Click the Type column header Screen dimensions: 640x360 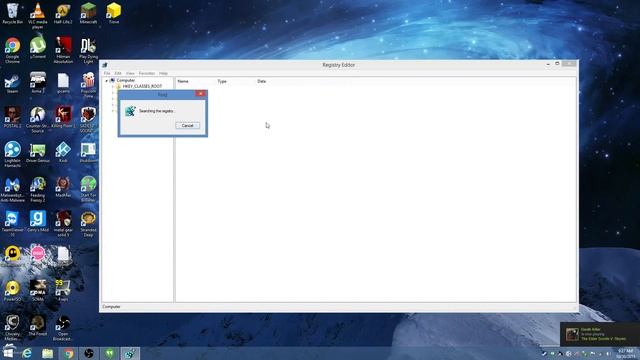(x=222, y=81)
